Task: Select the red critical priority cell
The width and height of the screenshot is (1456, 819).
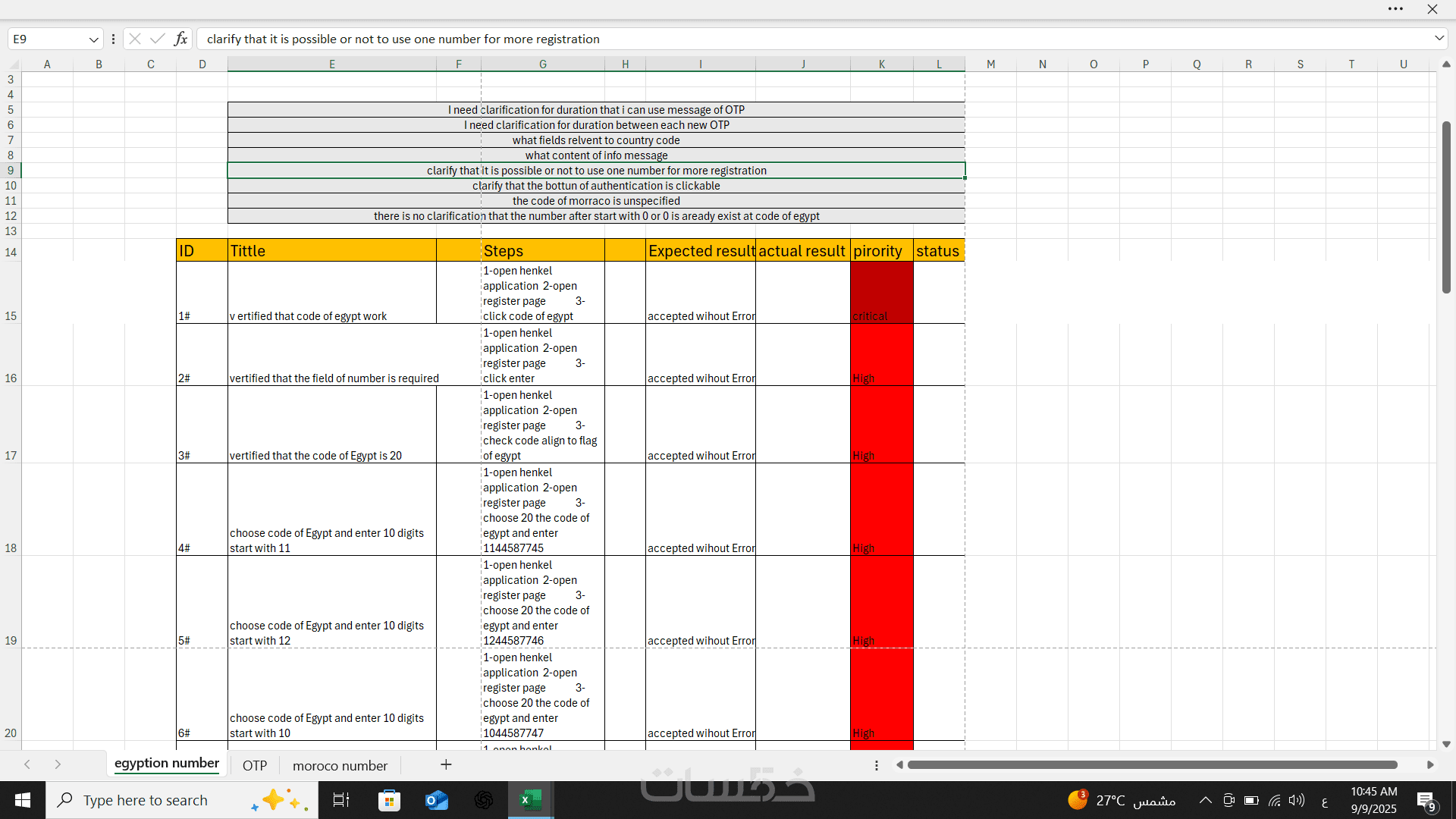Action: pyautogui.click(x=881, y=293)
